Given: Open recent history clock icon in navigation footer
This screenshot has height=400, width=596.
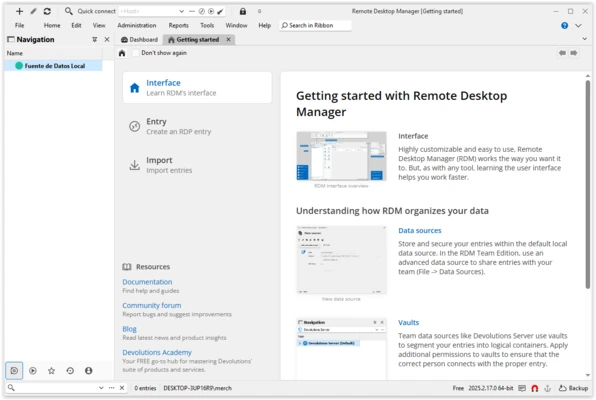Looking at the screenshot, I should point(70,370).
